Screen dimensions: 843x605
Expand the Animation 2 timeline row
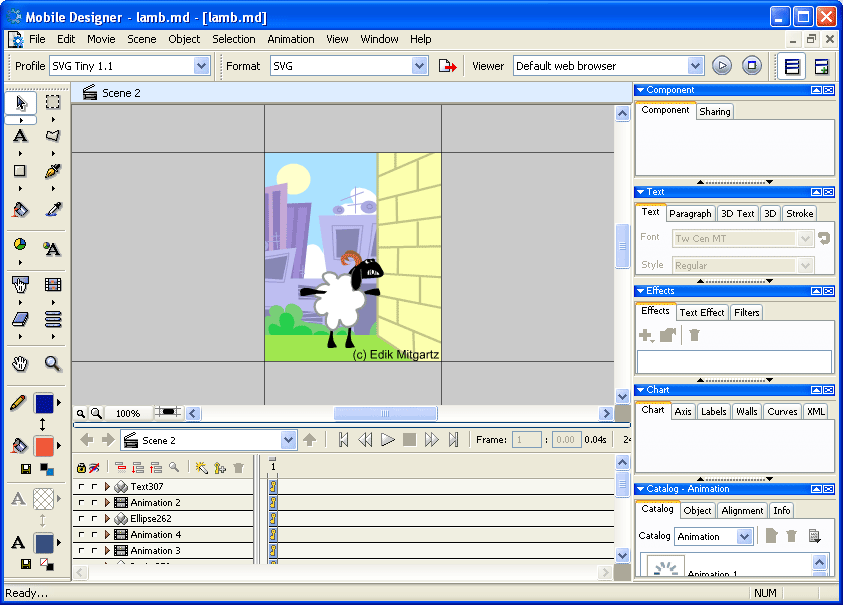click(x=107, y=503)
